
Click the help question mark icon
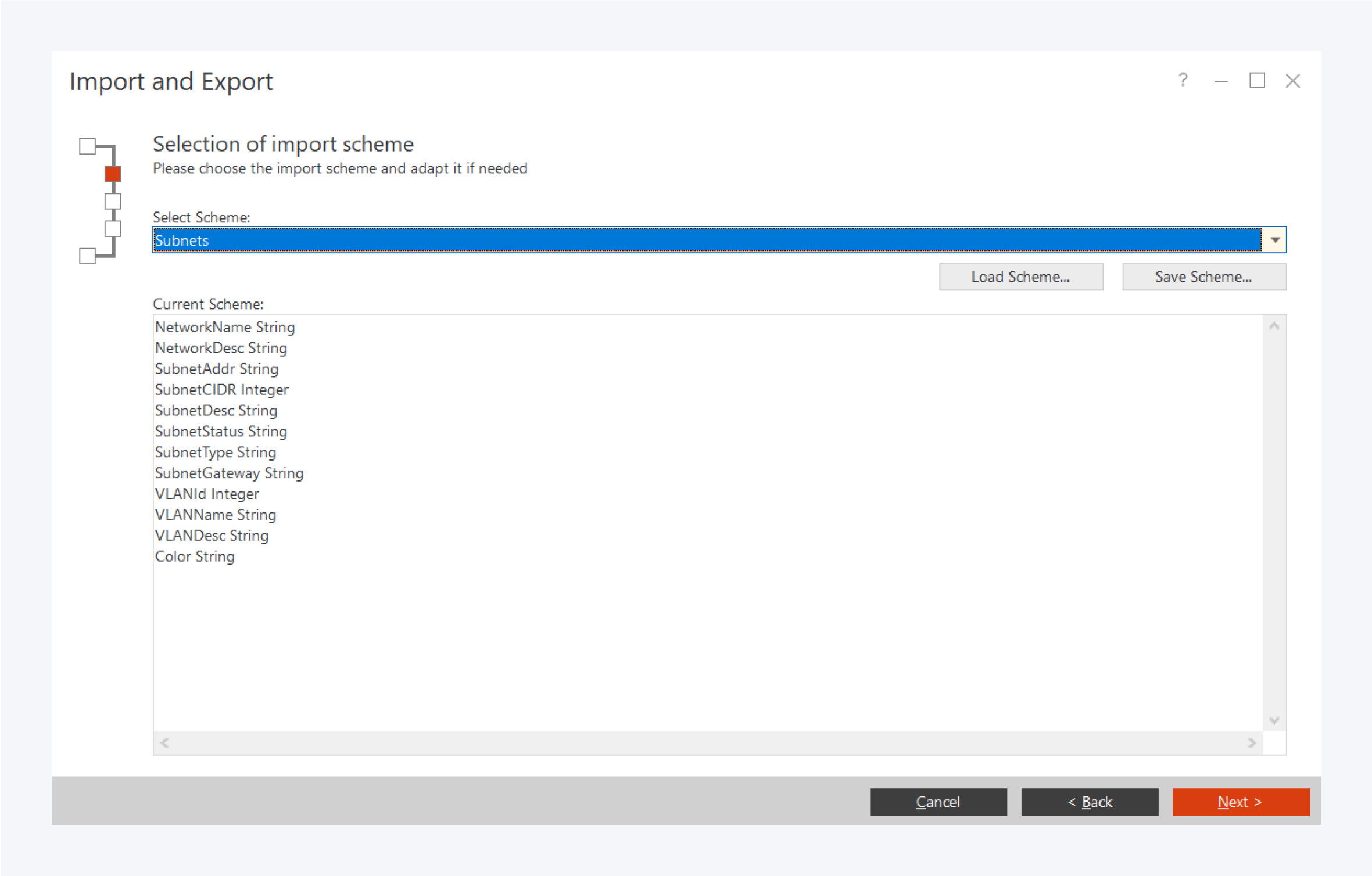tap(1183, 80)
